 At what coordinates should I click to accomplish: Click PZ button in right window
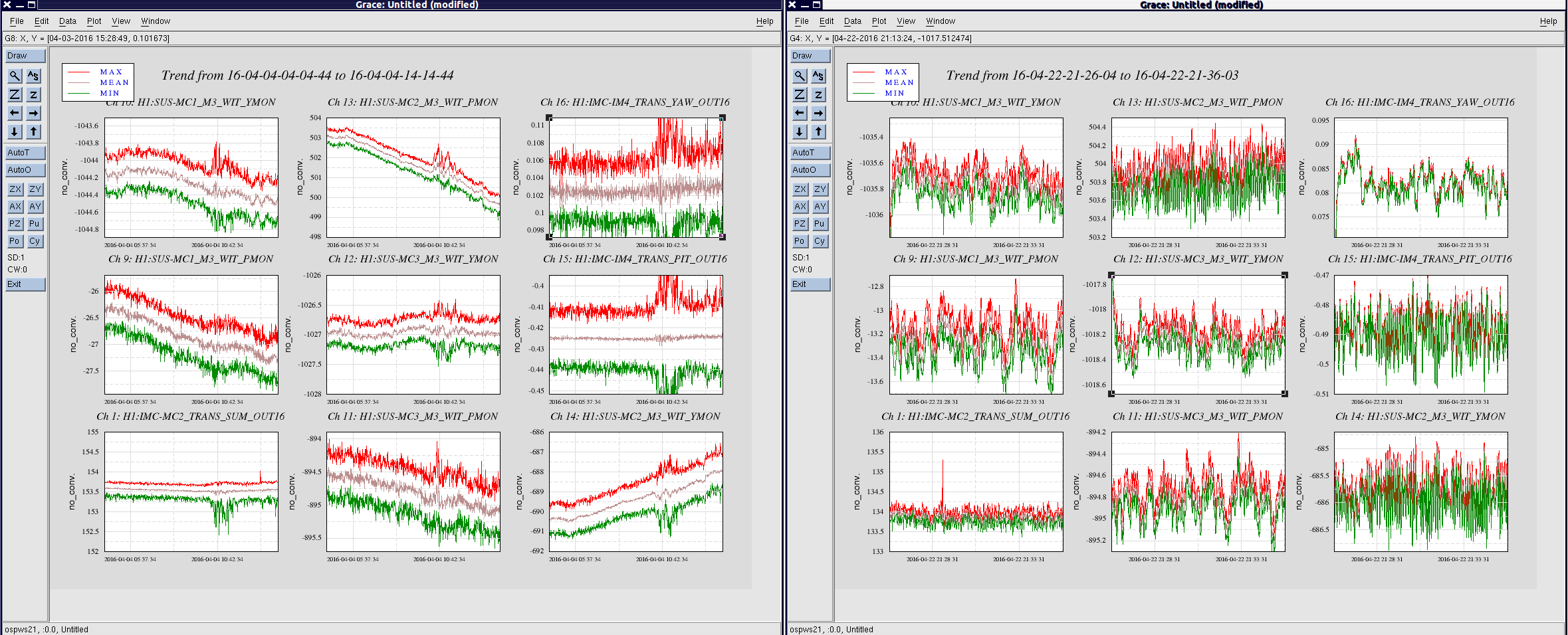[x=800, y=224]
